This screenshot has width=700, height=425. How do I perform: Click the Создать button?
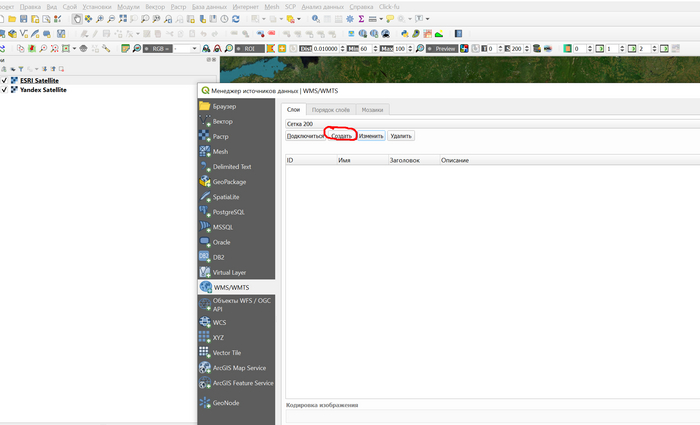click(x=341, y=135)
